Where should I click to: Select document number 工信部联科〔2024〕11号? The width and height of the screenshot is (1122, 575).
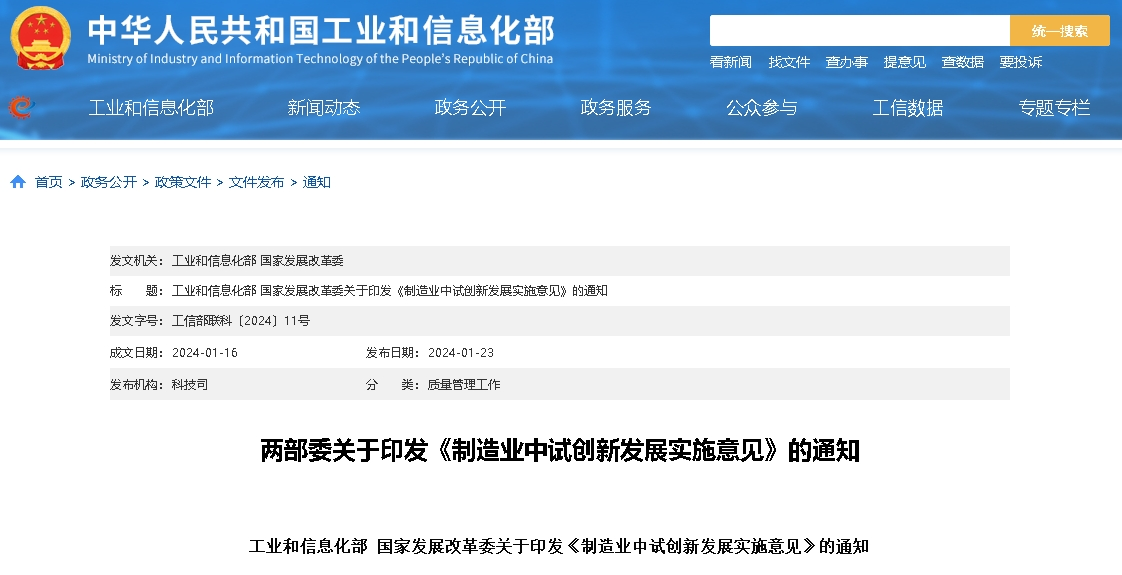[240, 321]
